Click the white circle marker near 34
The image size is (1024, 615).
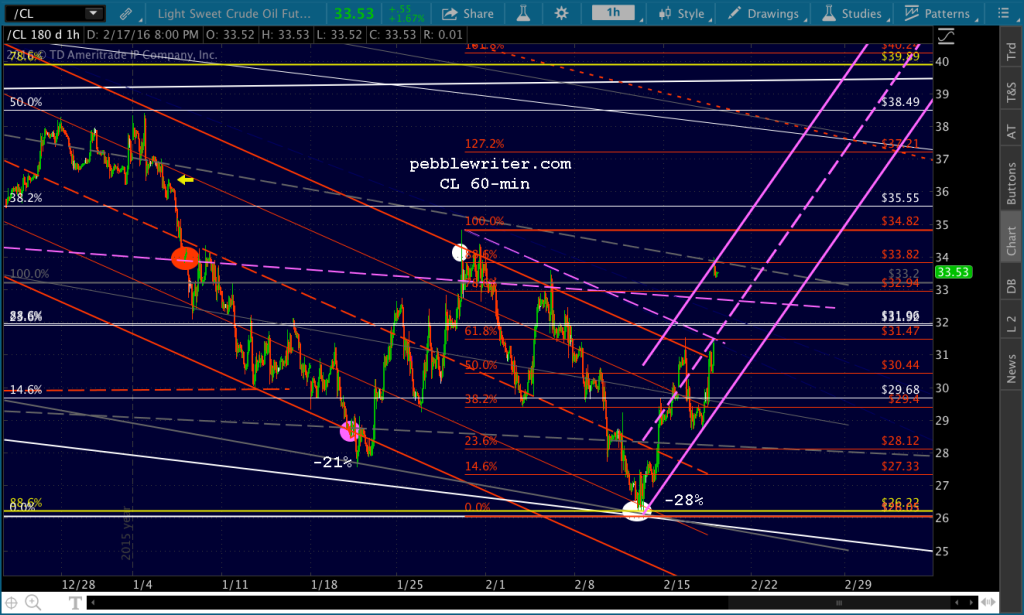pos(460,252)
